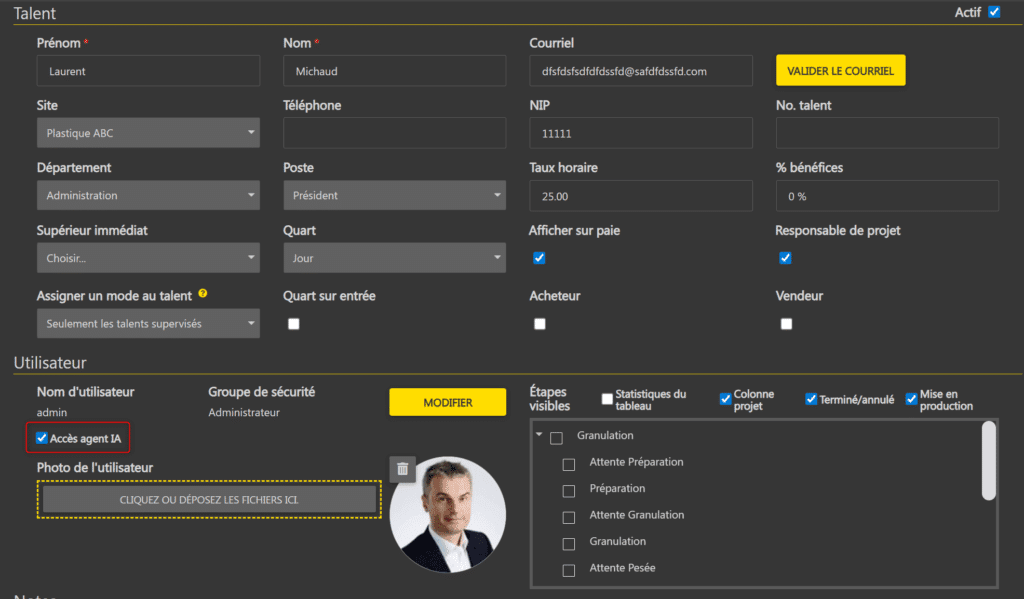The height and width of the screenshot is (599, 1024).
Task: Enable the Acheteur checkbox
Action: 540,324
